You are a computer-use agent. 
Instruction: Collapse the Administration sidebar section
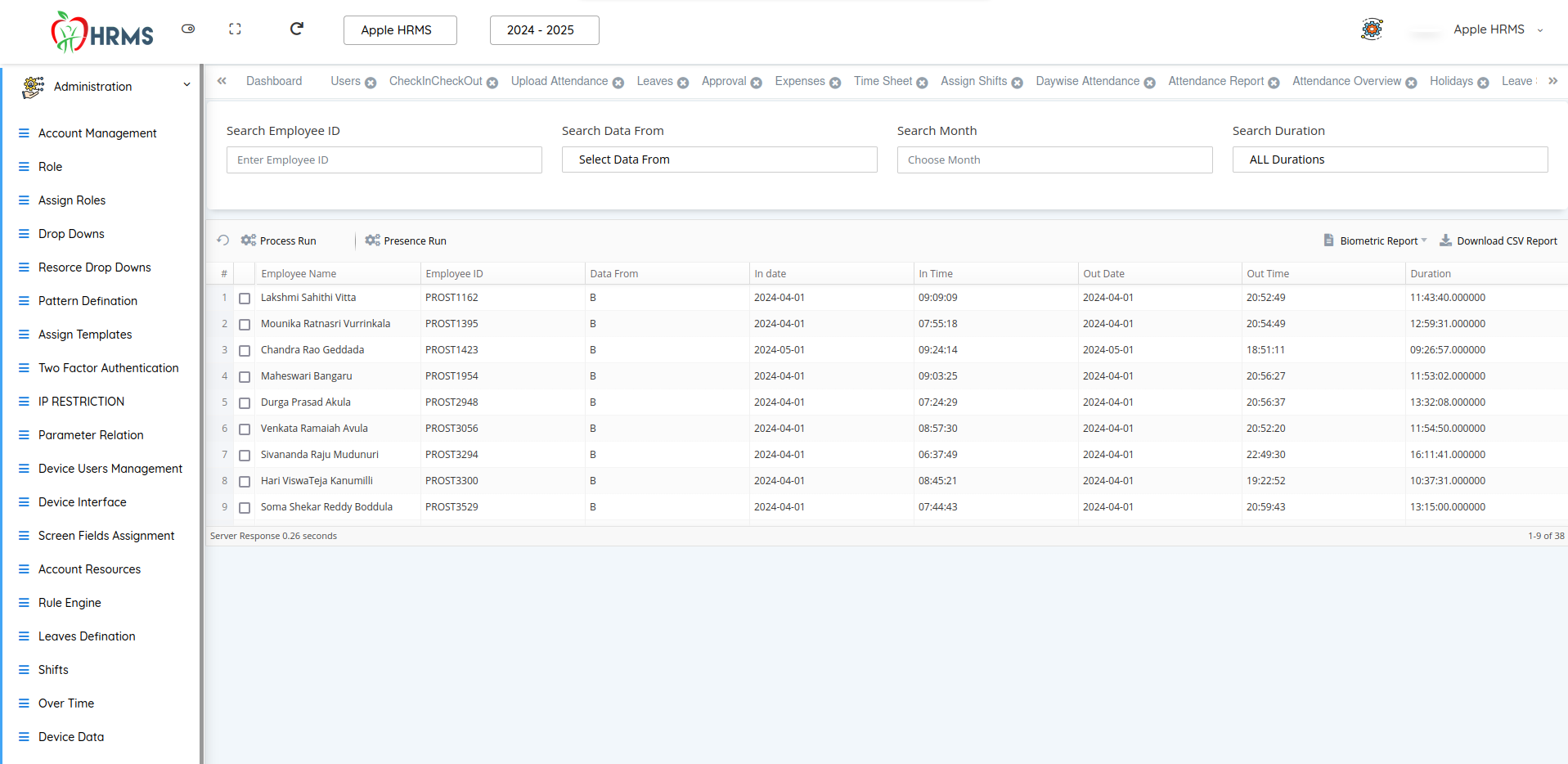click(x=186, y=85)
